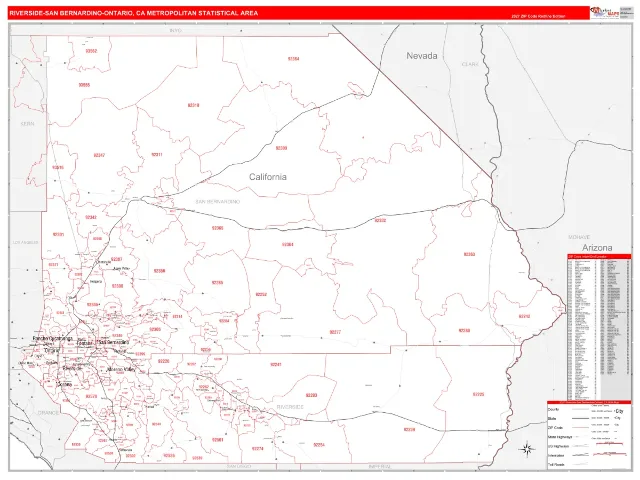This screenshot has width=640, height=480.
Task: Click the Nevada state label
Action: [x=422, y=56]
